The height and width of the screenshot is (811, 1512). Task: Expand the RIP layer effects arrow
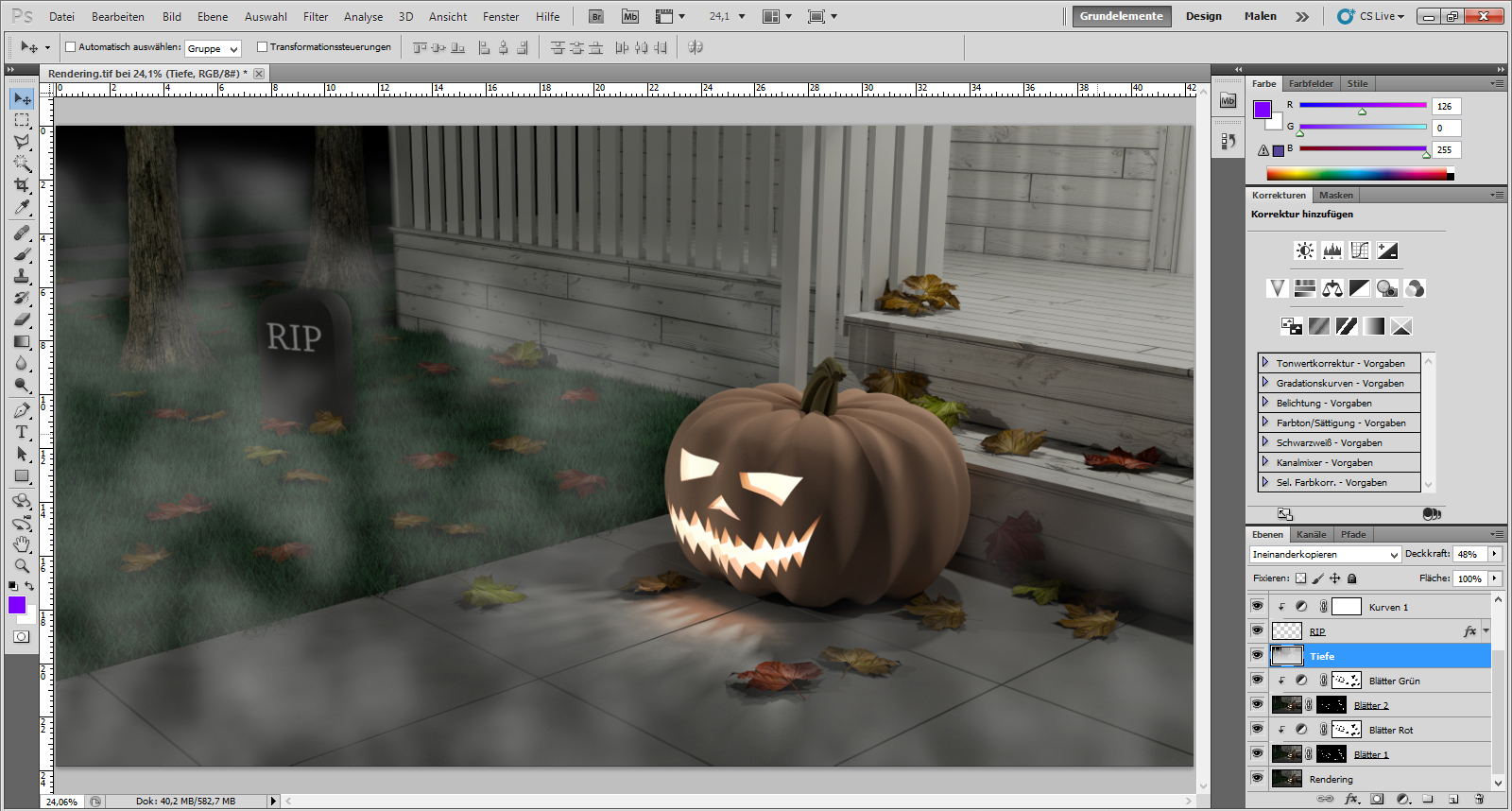tap(1486, 630)
